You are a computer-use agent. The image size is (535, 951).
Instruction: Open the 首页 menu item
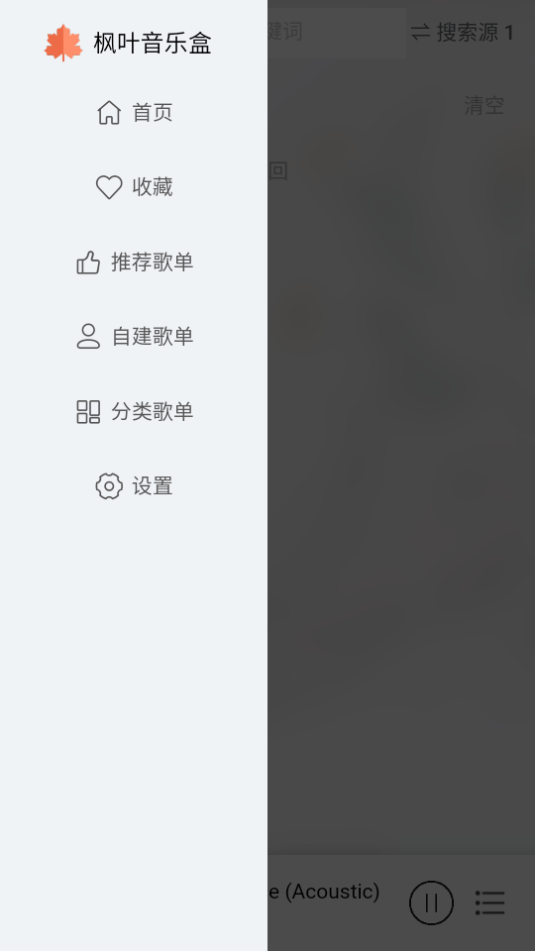[x=133, y=112]
